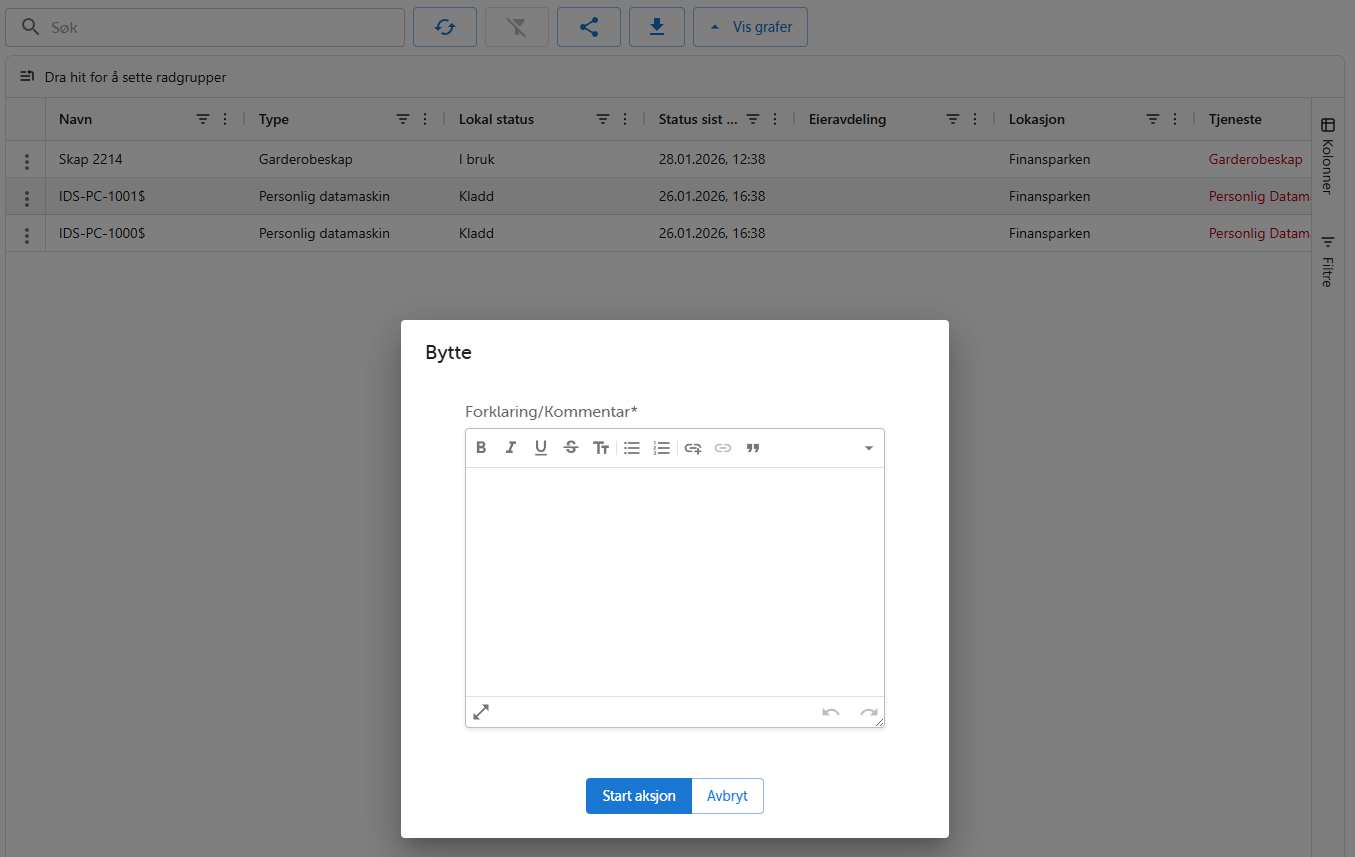Image resolution: width=1355 pixels, height=857 pixels.
Task: Cancel the dialog with Avbryt
Action: tap(727, 796)
